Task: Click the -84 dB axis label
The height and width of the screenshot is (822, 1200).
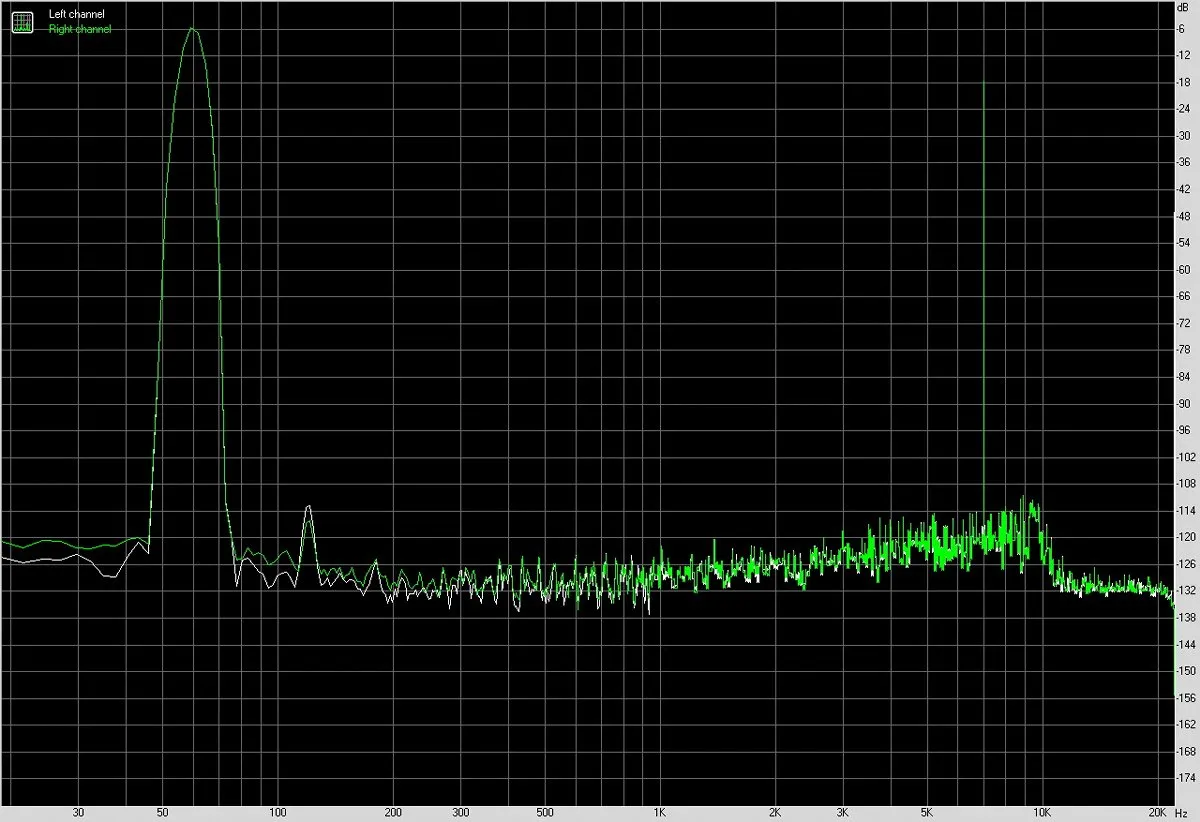Action: (x=1183, y=376)
